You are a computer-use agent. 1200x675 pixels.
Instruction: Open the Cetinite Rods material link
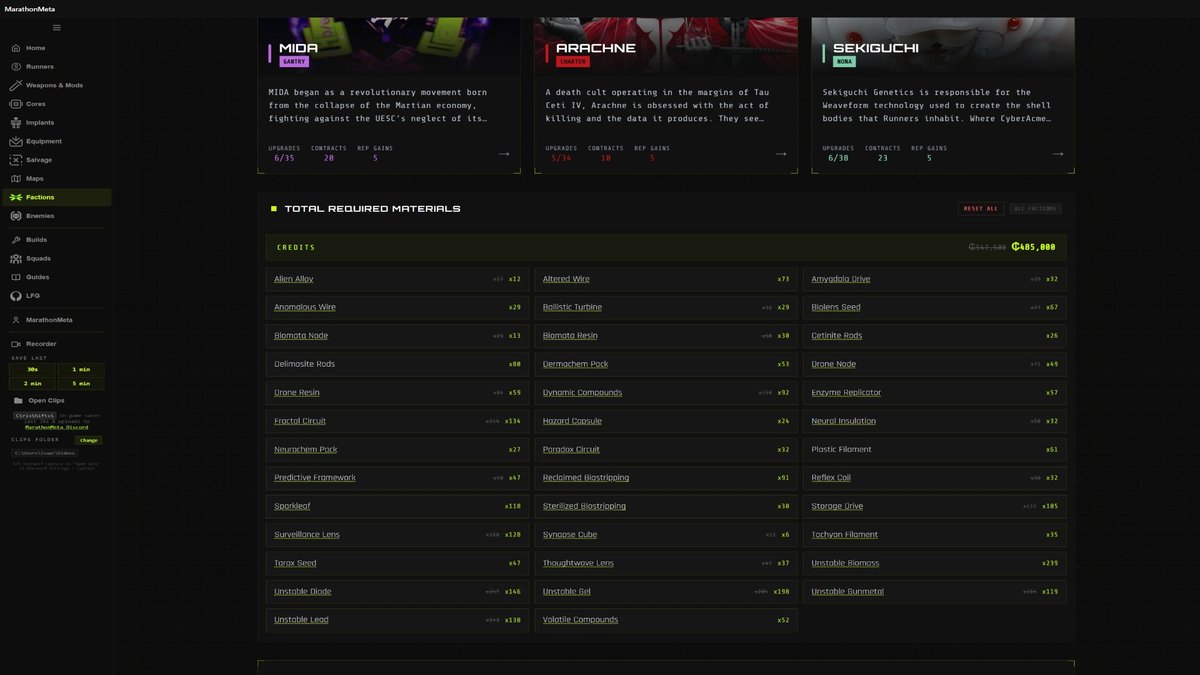tap(837, 336)
